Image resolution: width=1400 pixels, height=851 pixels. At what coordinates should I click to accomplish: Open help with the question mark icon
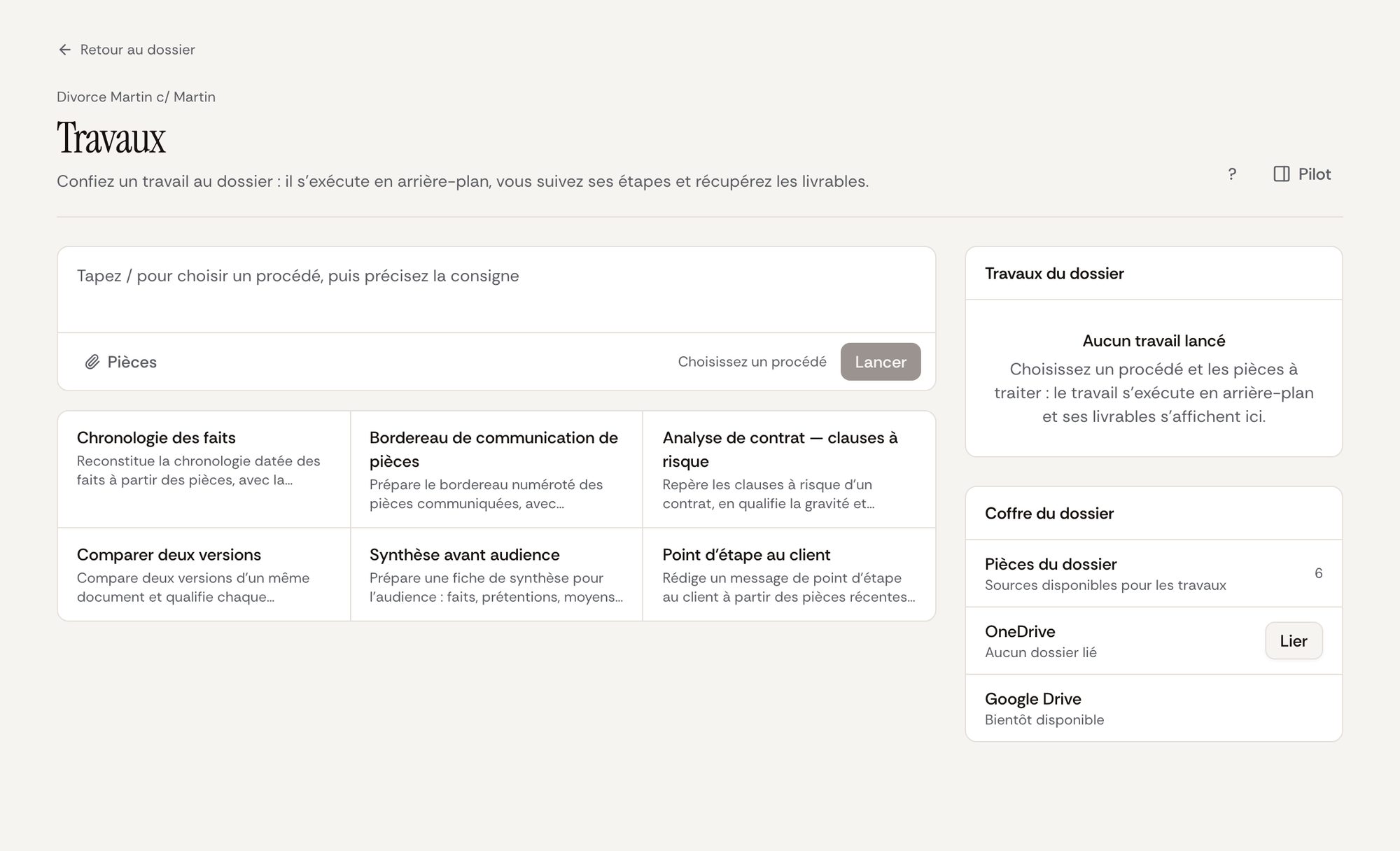coord(1232,174)
